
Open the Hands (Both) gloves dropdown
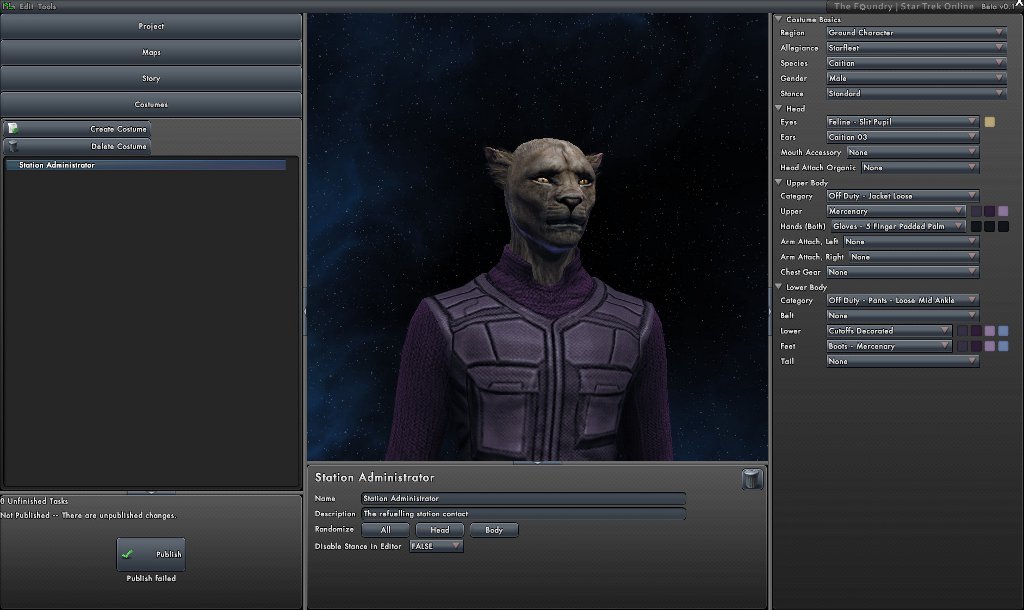pos(898,227)
